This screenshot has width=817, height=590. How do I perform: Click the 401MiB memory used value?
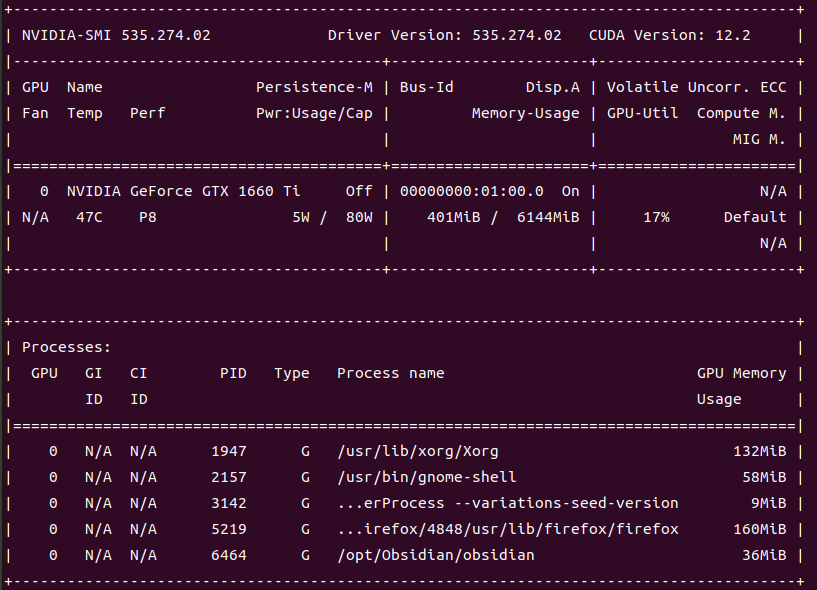453,217
